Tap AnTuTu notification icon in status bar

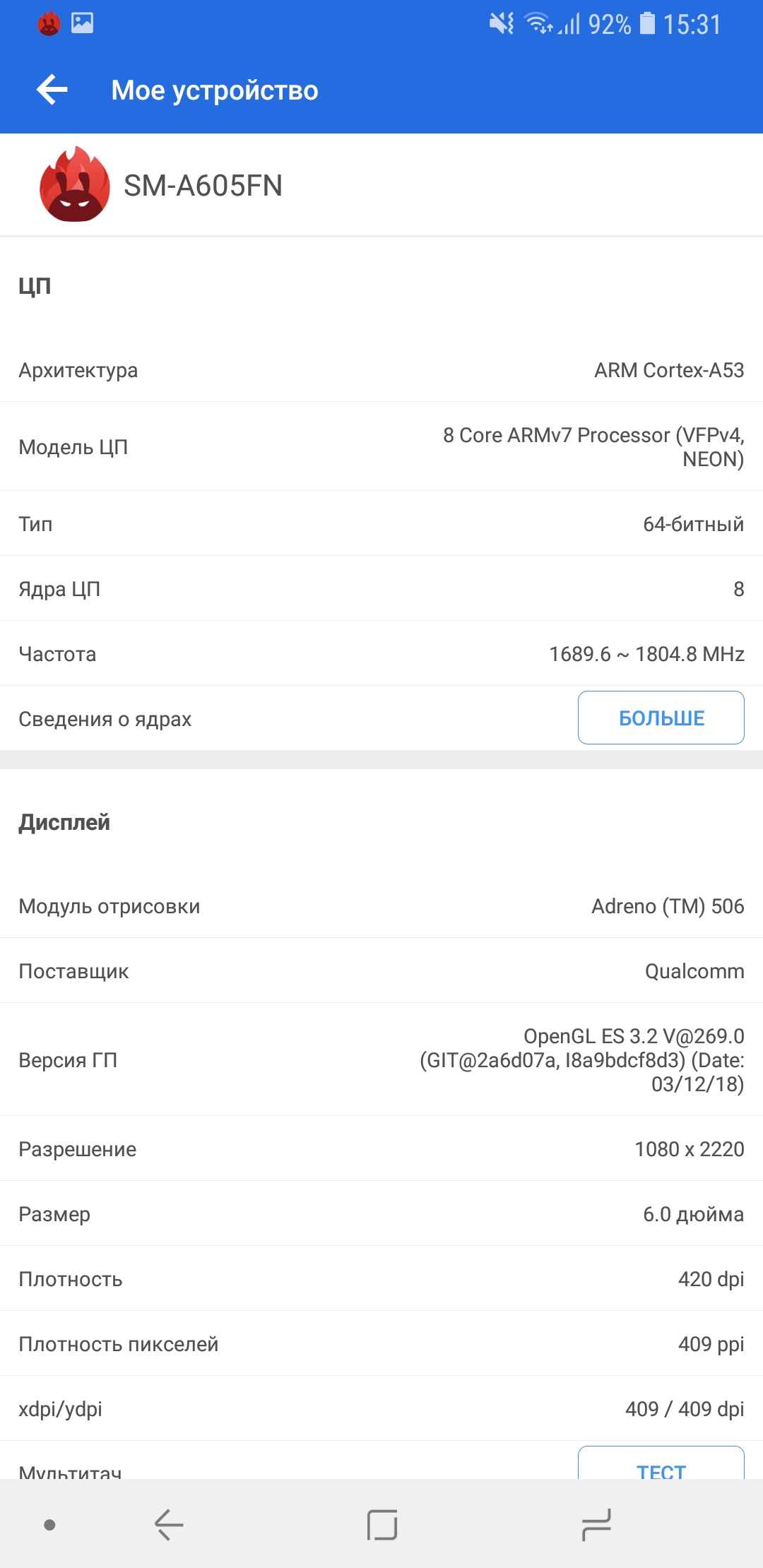pos(49,24)
